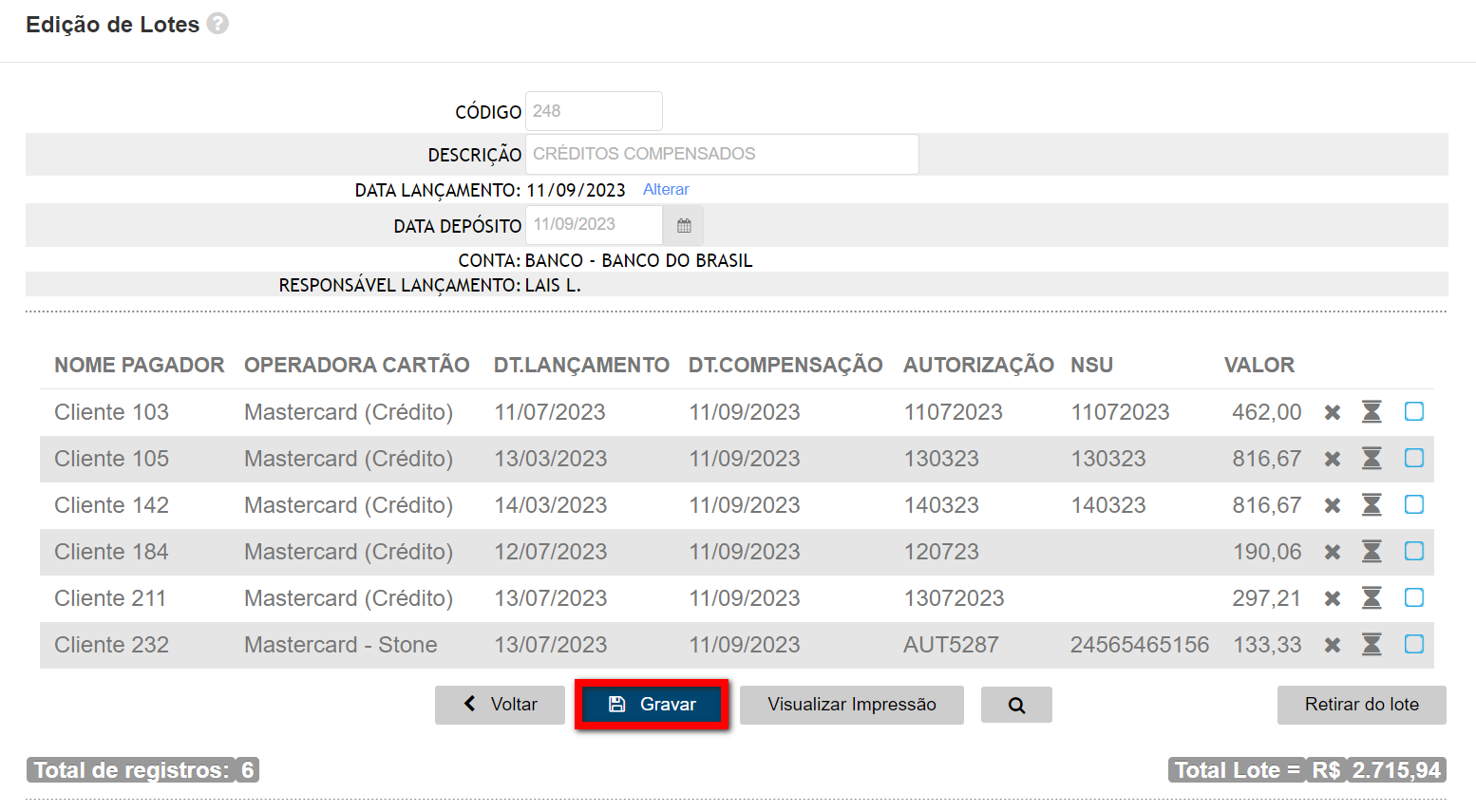Mark the Cliente 142 row checkbox

pyautogui.click(x=1414, y=504)
